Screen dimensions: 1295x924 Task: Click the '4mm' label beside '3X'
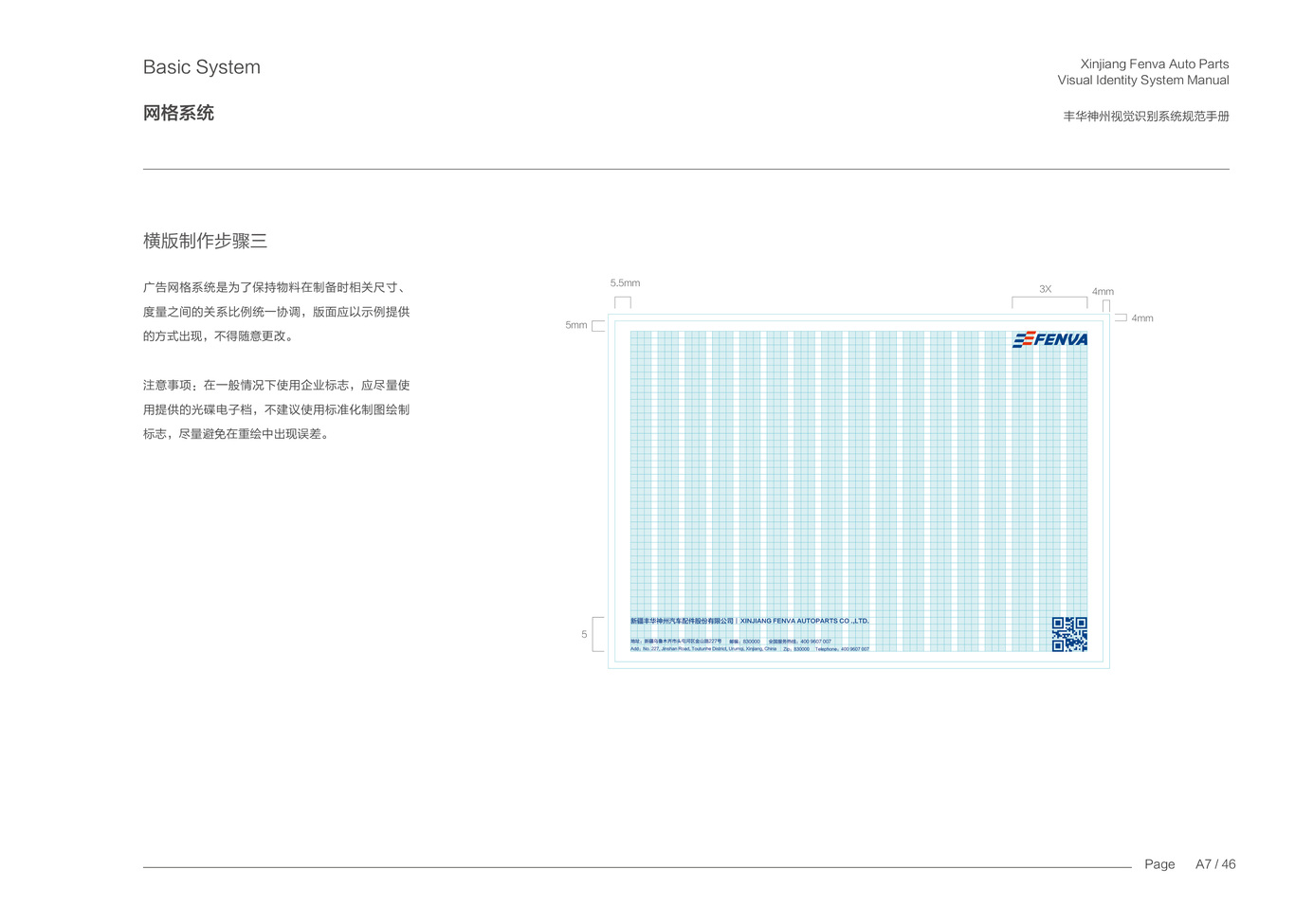point(1103,292)
